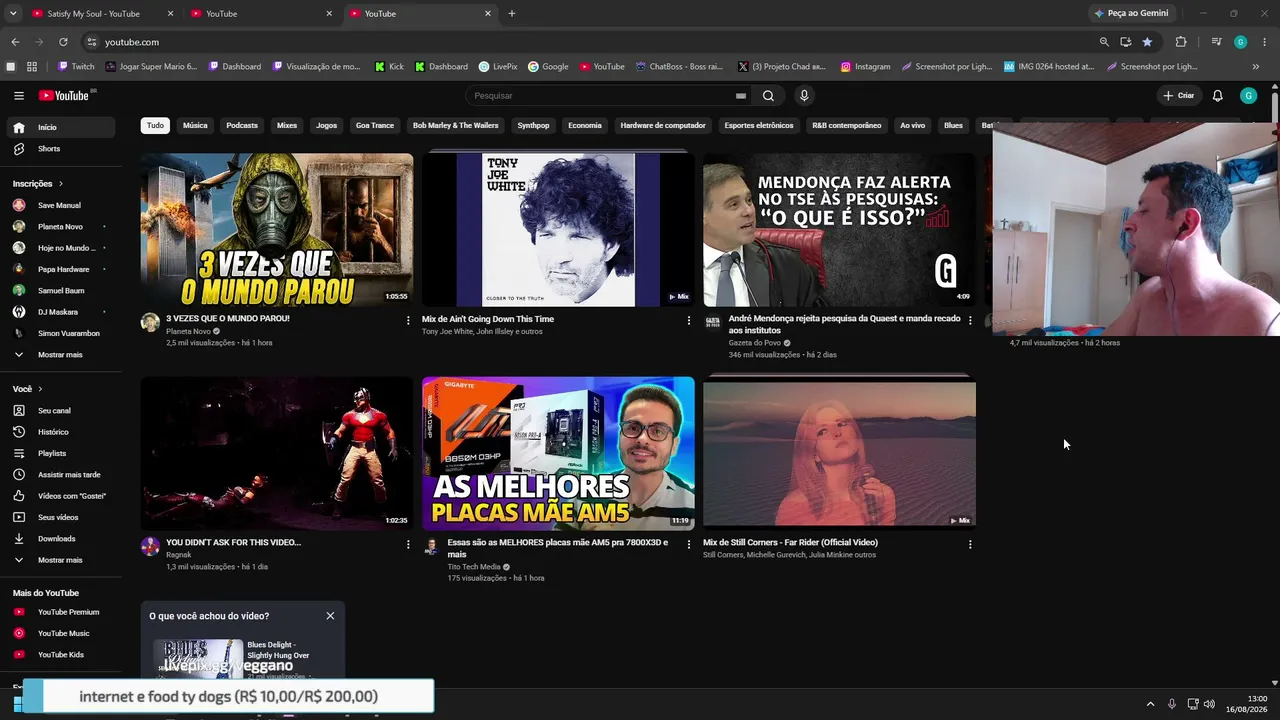Image resolution: width=1280 pixels, height=720 pixels.
Task: Open Tony Joe White mix thumbnail
Action: 558,230
